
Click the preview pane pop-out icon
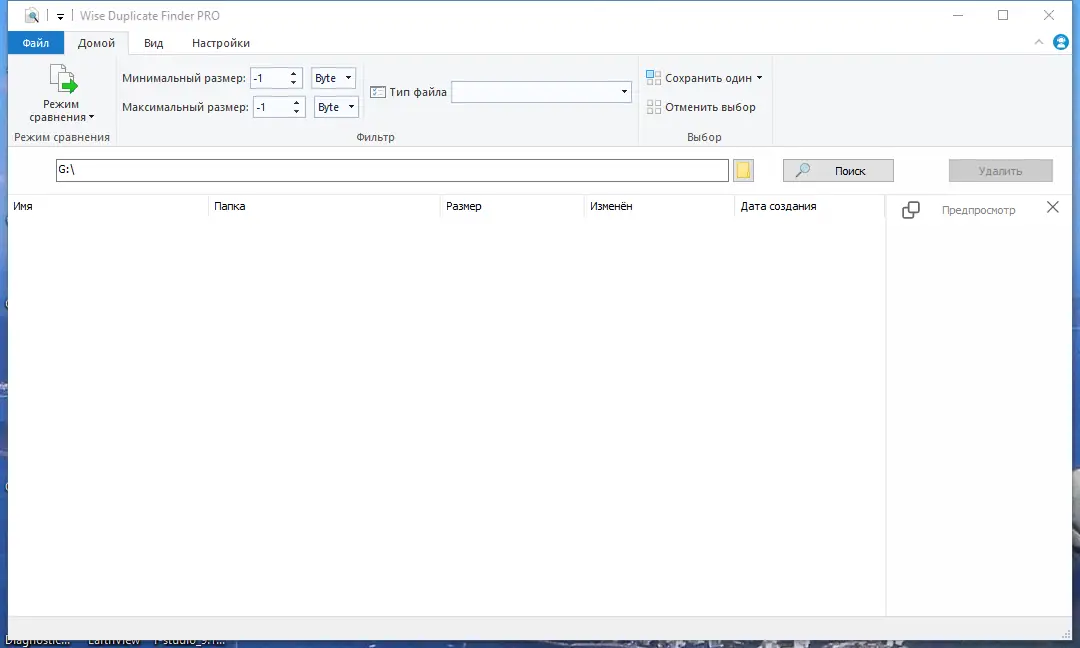[x=911, y=210]
